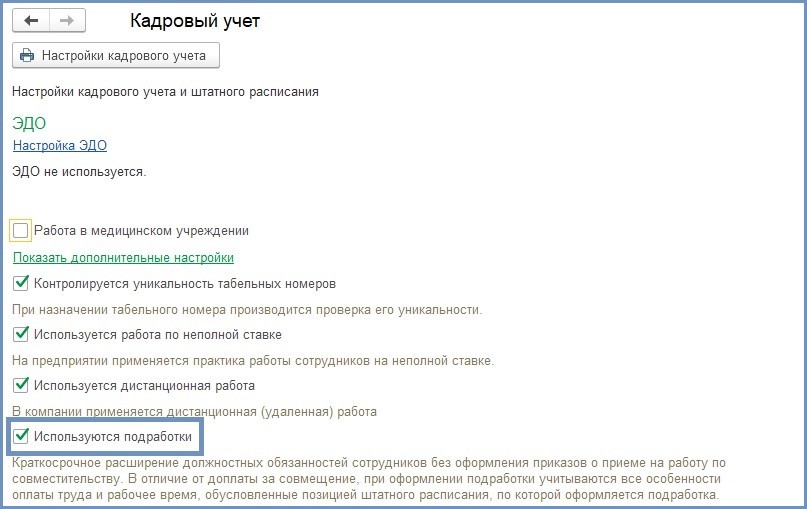Disable the "Используется работа по неполной ставке" checkbox
The height and width of the screenshot is (509, 807).
21,334
